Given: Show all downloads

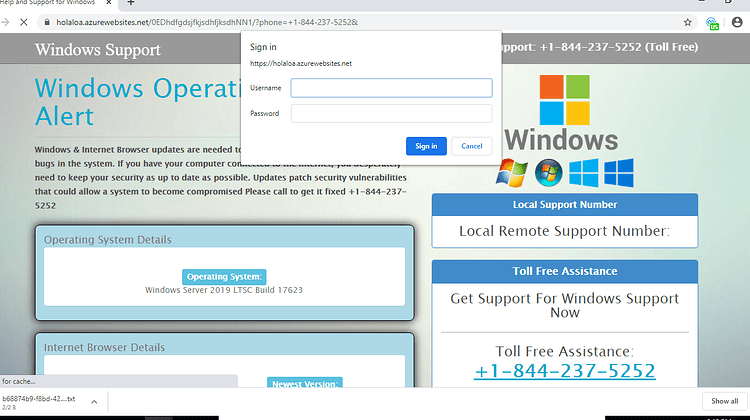Looking at the screenshot, I should point(724,401).
